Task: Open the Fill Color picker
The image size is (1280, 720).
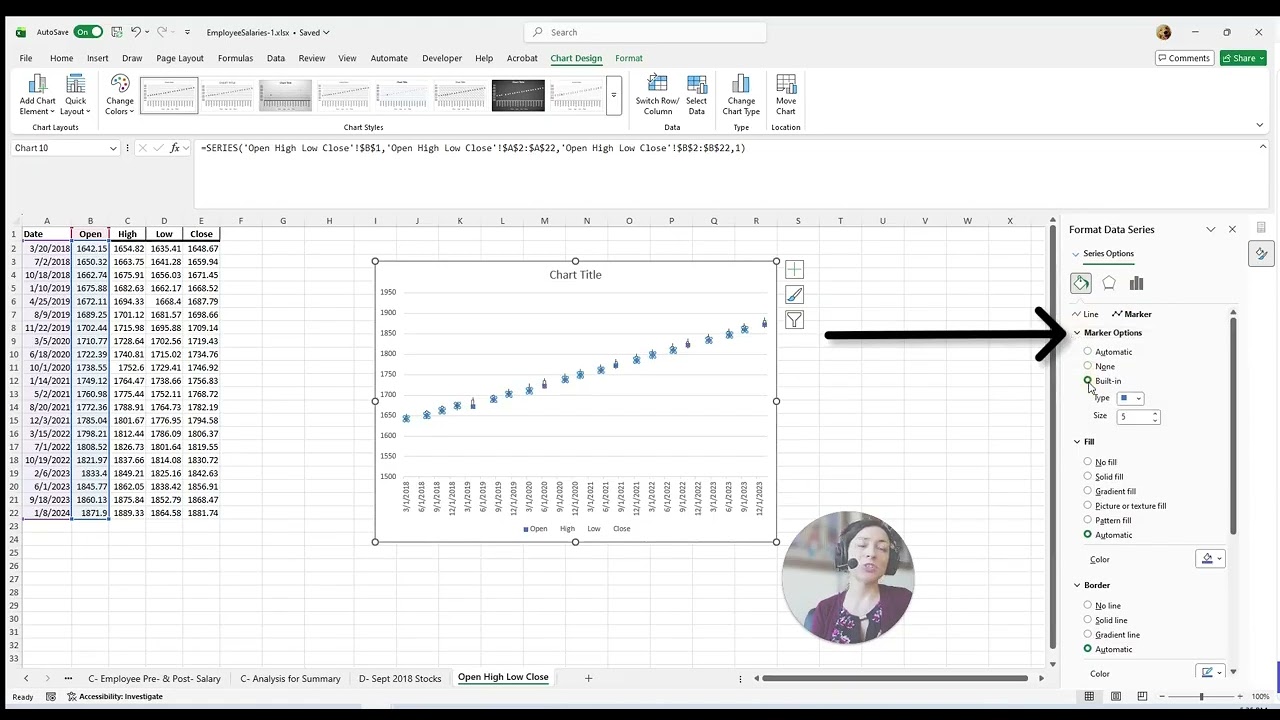Action: pyautogui.click(x=1210, y=559)
